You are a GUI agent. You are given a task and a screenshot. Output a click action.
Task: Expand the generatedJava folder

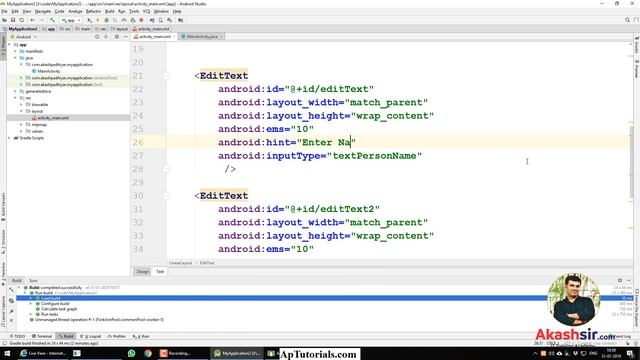(x=16, y=91)
